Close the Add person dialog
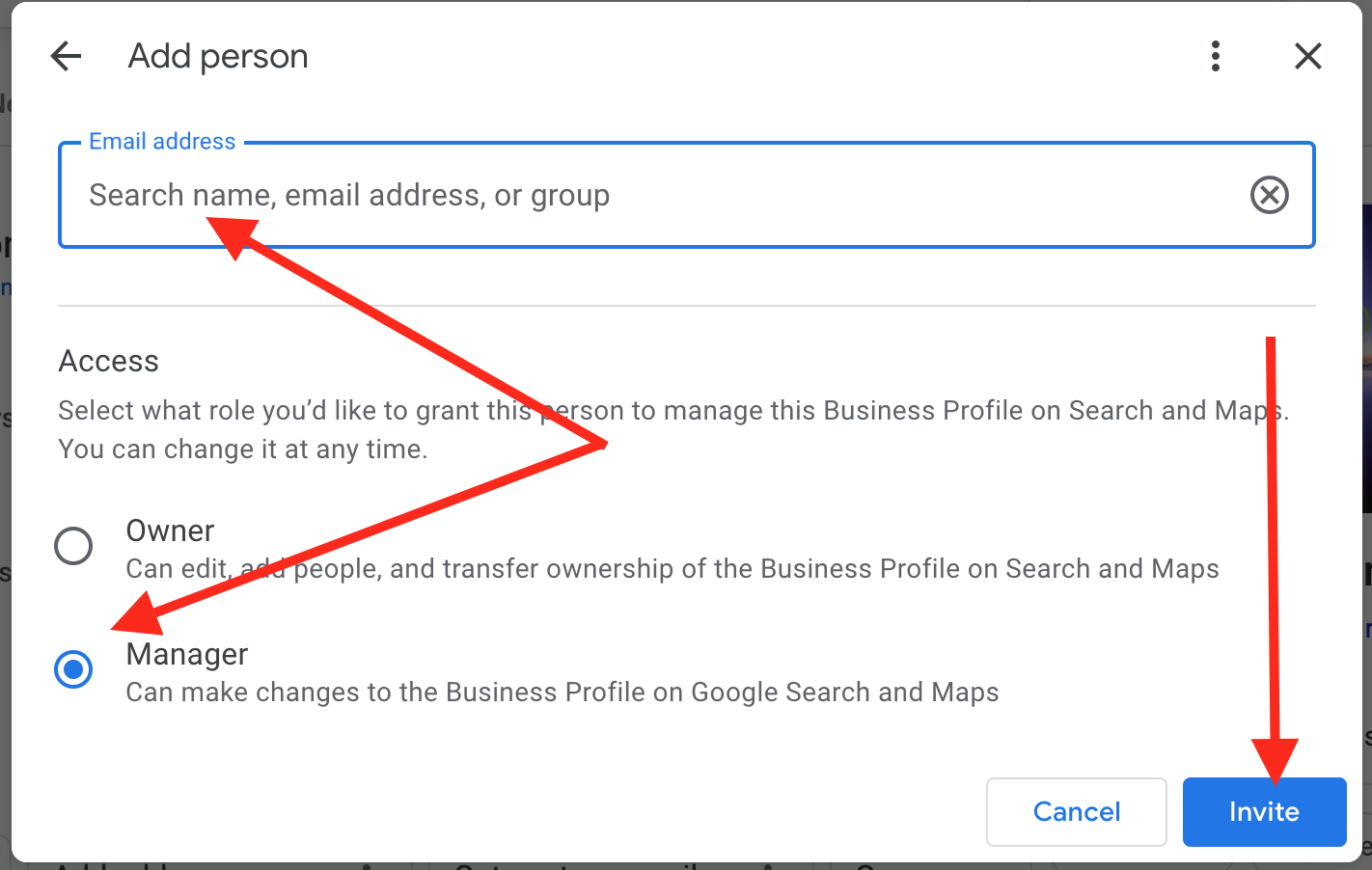The width and height of the screenshot is (1372, 870). pos(1307,56)
